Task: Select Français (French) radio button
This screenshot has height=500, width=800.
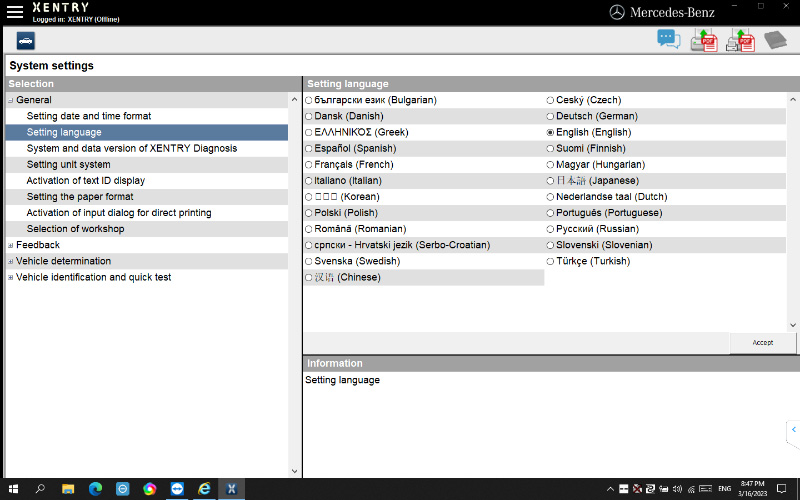Action: coord(309,165)
